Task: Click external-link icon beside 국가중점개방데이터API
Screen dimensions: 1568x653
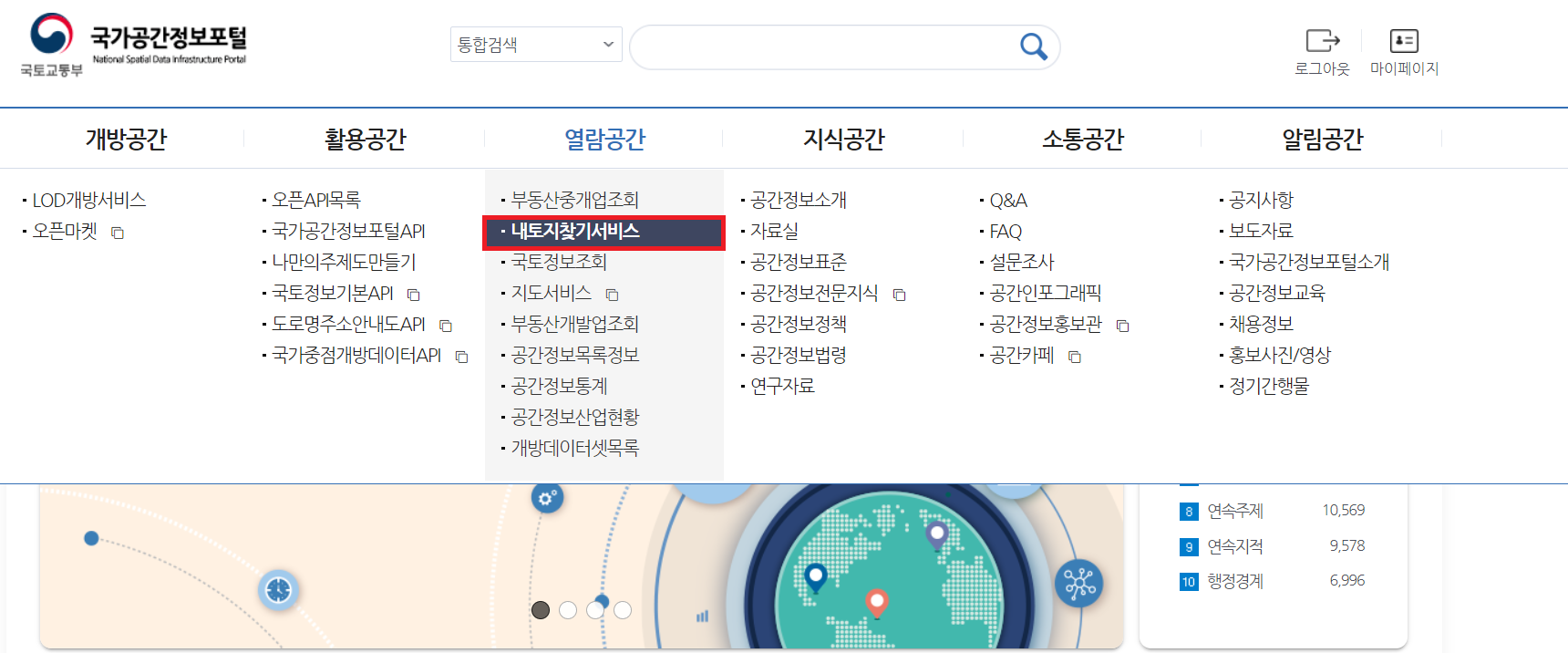Action: click(462, 357)
